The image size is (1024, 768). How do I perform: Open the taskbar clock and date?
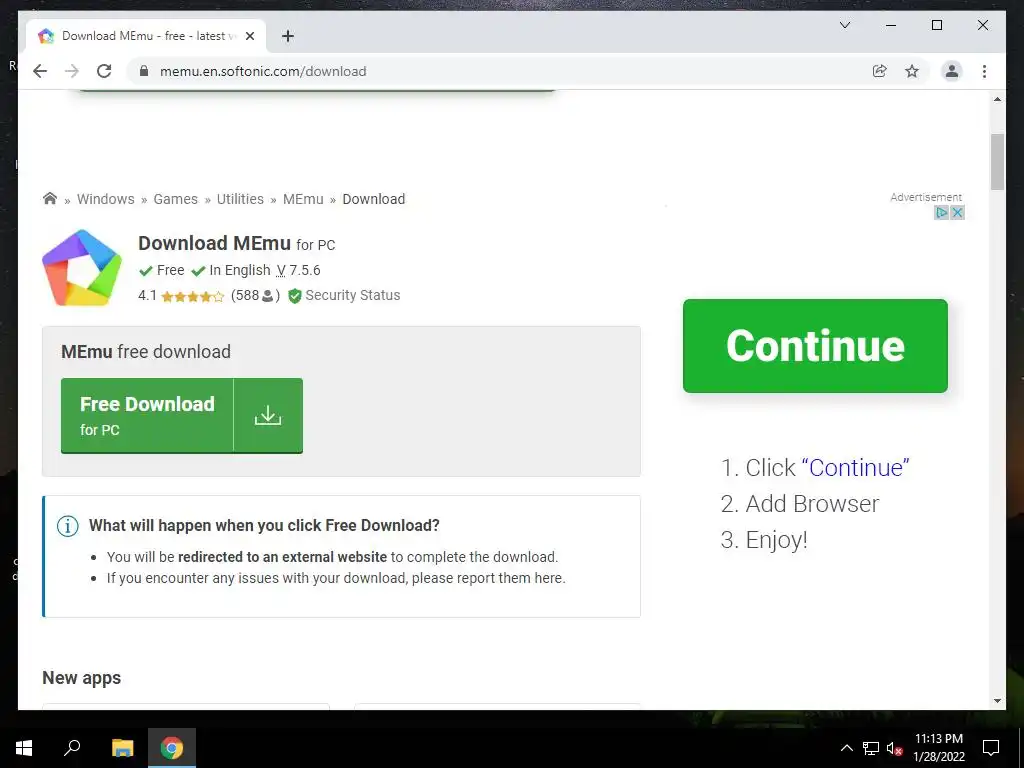(x=938, y=748)
